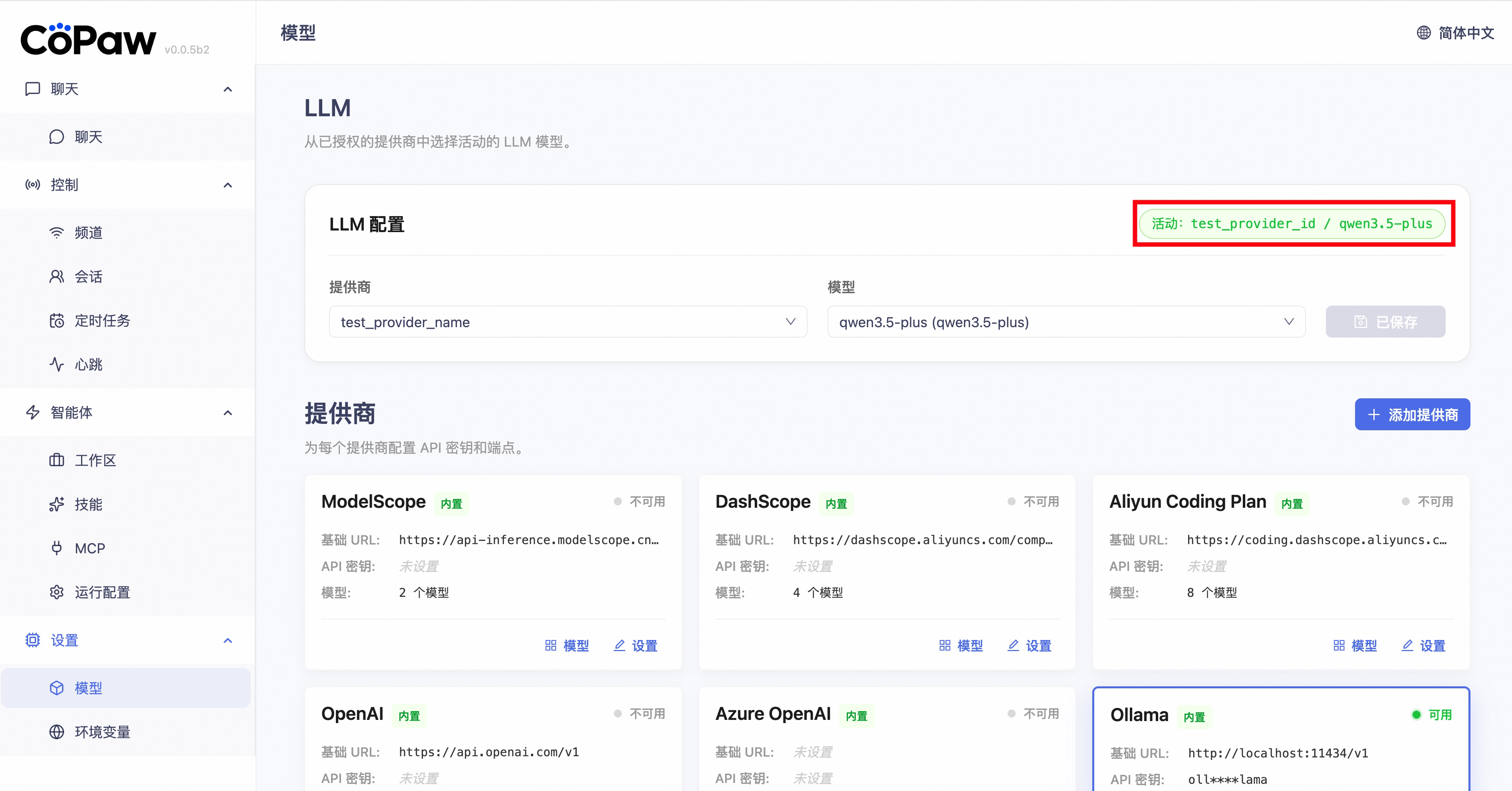1512x791 pixels.
Task: Click the 运行配置 gear icon
Action: click(56, 592)
